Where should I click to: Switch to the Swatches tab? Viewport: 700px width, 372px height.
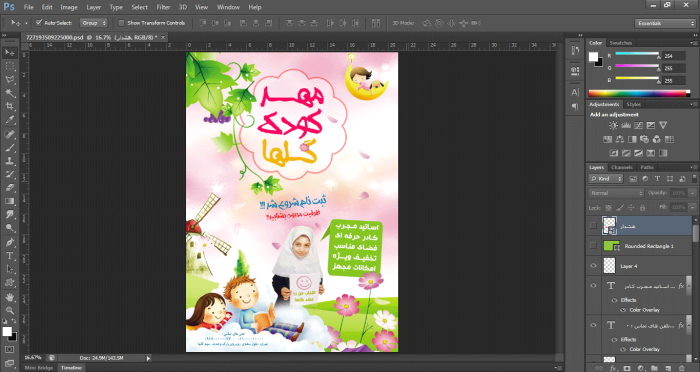tap(621, 43)
